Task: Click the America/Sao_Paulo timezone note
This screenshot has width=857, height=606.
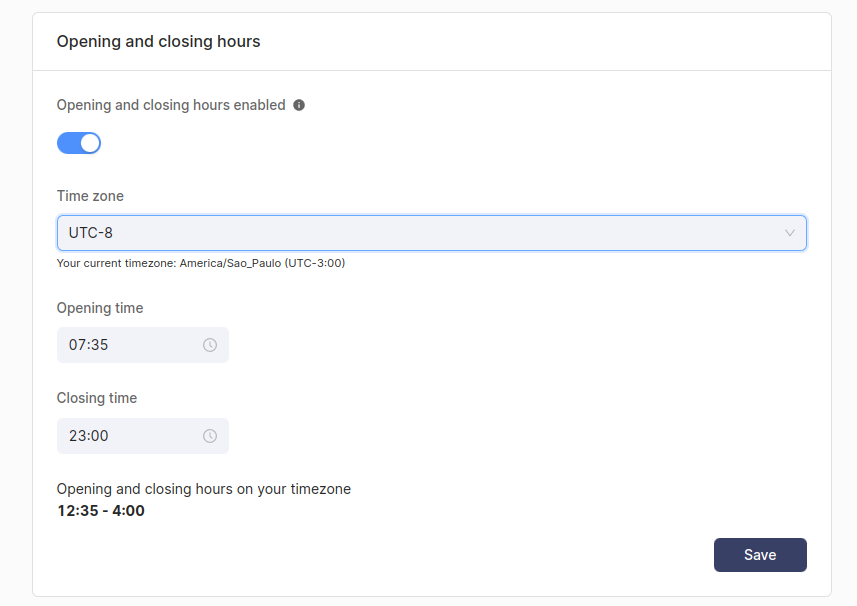Action: 201,263
